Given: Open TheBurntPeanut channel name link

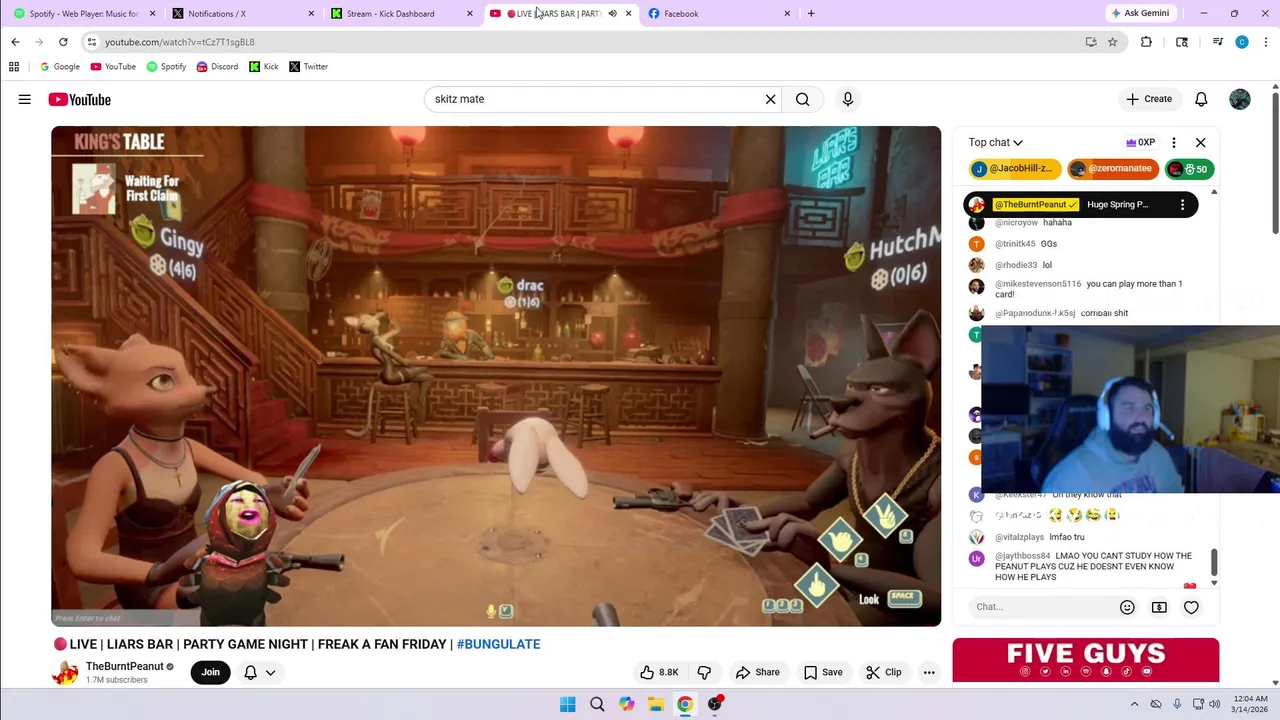Looking at the screenshot, I should coord(125,666).
